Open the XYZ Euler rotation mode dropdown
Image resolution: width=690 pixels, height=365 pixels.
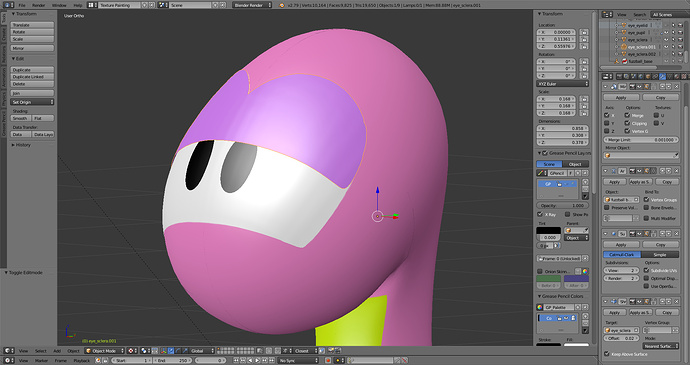pyautogui.click(x=562, y=84)
